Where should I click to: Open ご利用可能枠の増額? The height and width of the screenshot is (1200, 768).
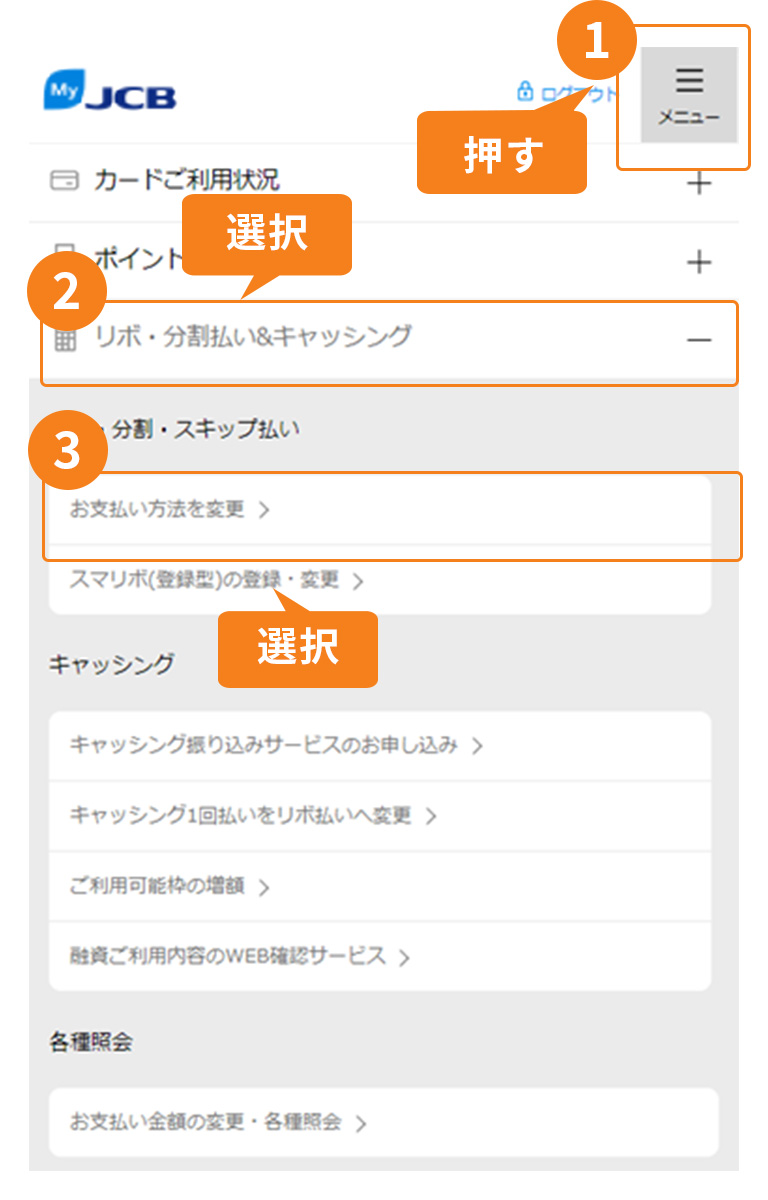(380, 886)
